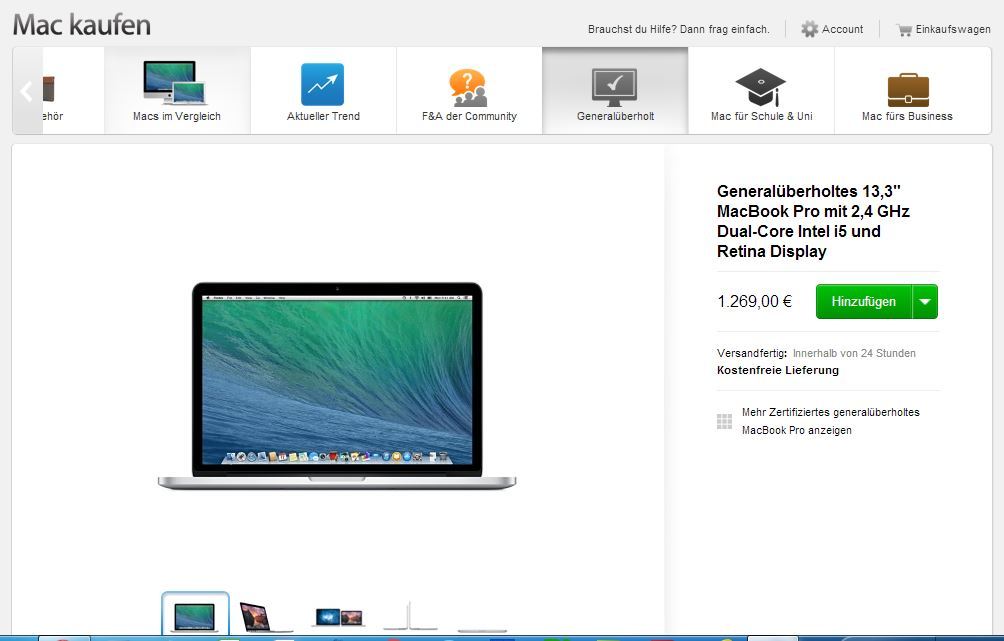Select the Generalüberholt tab label
The image size is (1004, 641).
tap(615, 116)
